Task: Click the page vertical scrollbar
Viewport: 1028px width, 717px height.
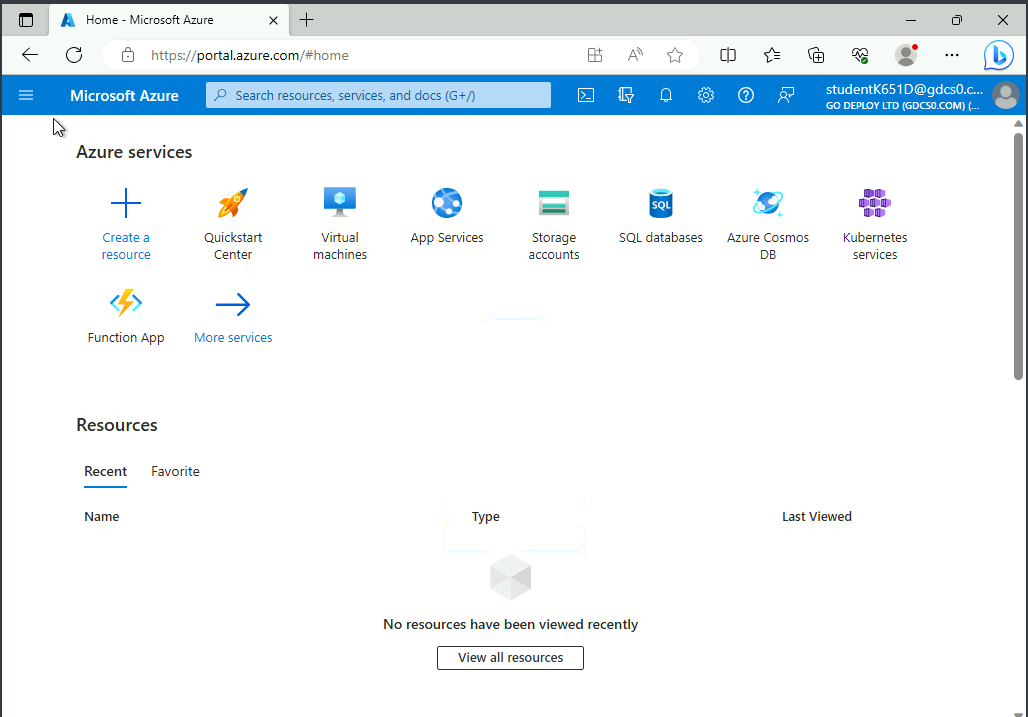Action: pos(1018,255)
